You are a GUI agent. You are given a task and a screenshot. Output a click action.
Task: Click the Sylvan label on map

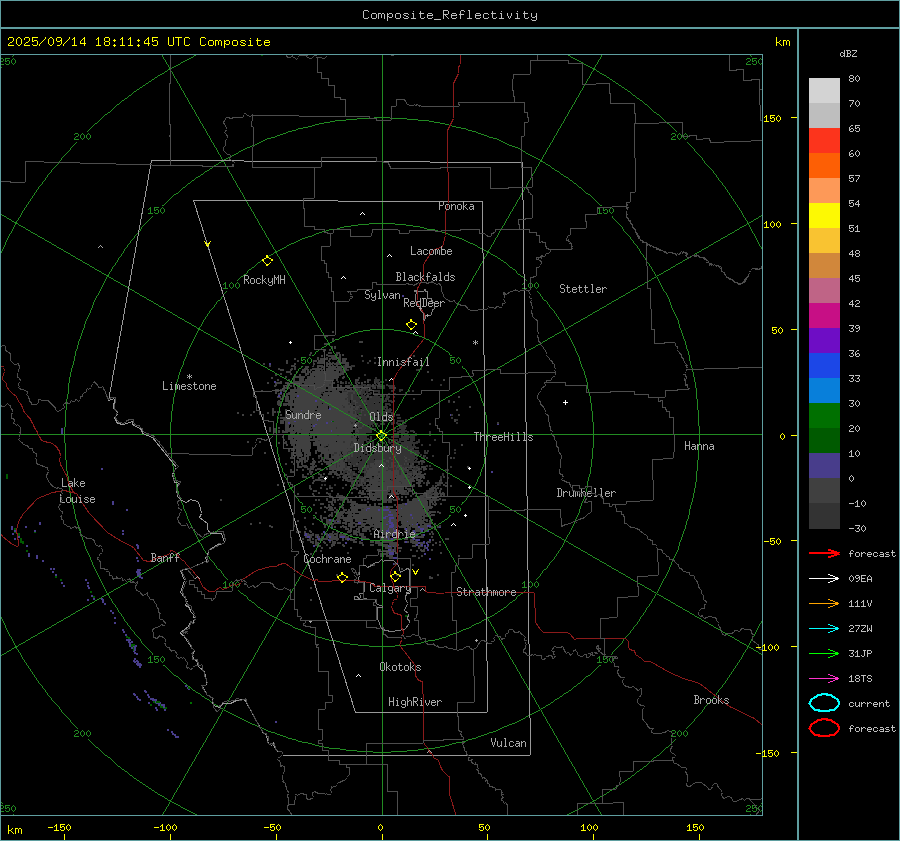point(382,295)
